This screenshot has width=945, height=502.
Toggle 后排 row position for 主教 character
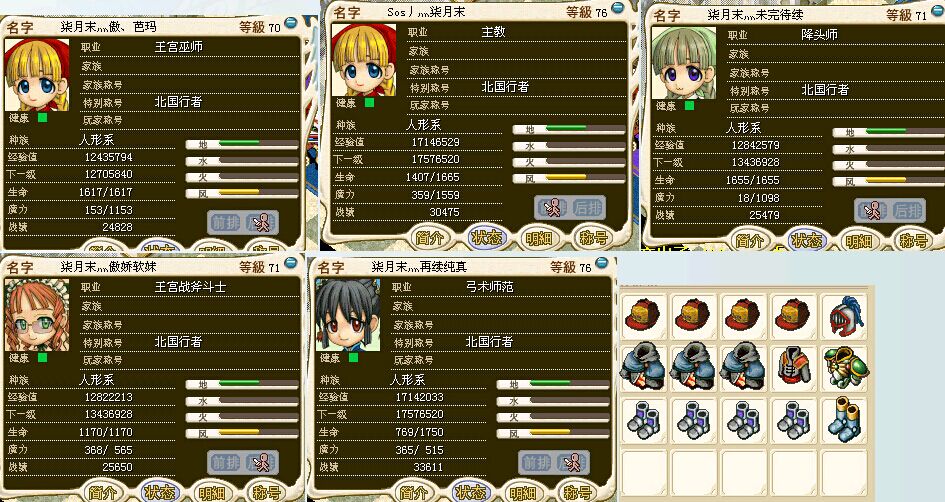click(x=586, y=208)
